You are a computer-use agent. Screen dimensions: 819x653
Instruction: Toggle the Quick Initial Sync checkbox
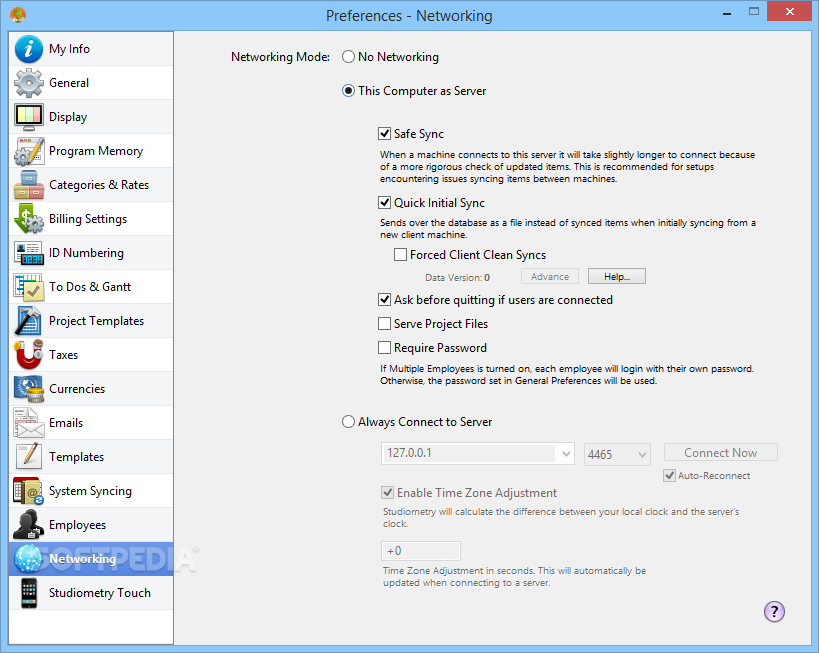click(384, 202)
